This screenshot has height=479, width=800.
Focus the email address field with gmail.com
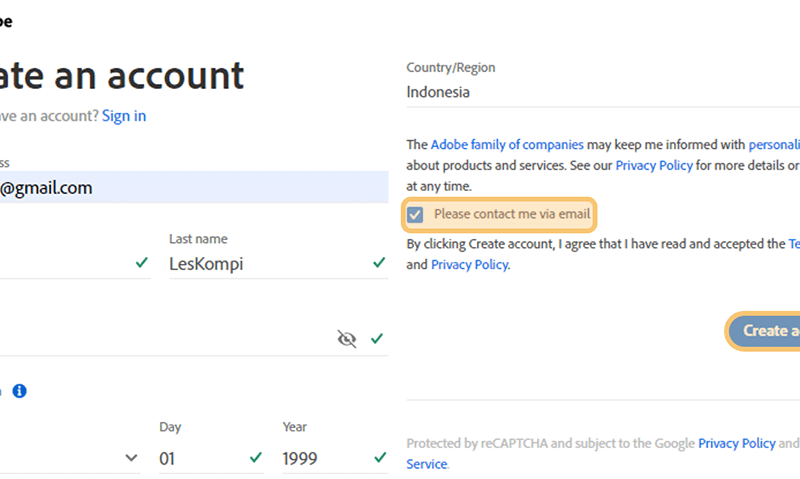click(194, 188)
